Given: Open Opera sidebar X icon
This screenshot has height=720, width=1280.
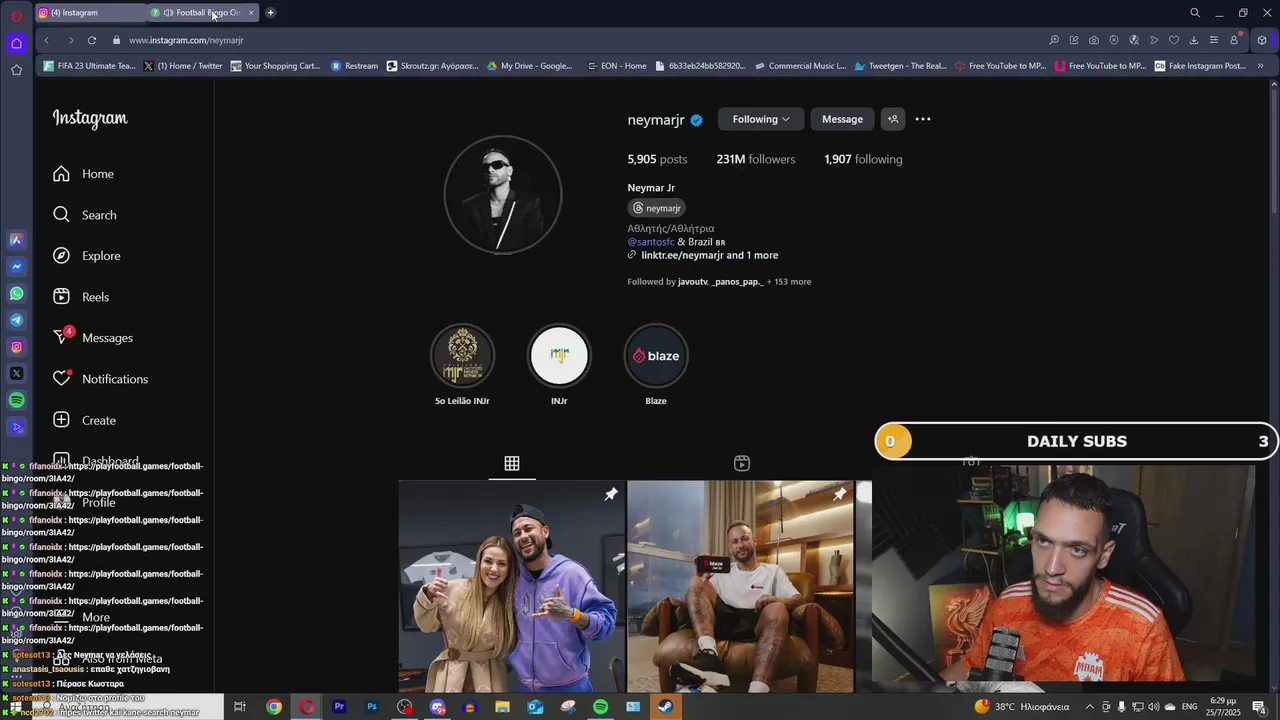Looking at the screenshot, I should click(x=16, y=373).
